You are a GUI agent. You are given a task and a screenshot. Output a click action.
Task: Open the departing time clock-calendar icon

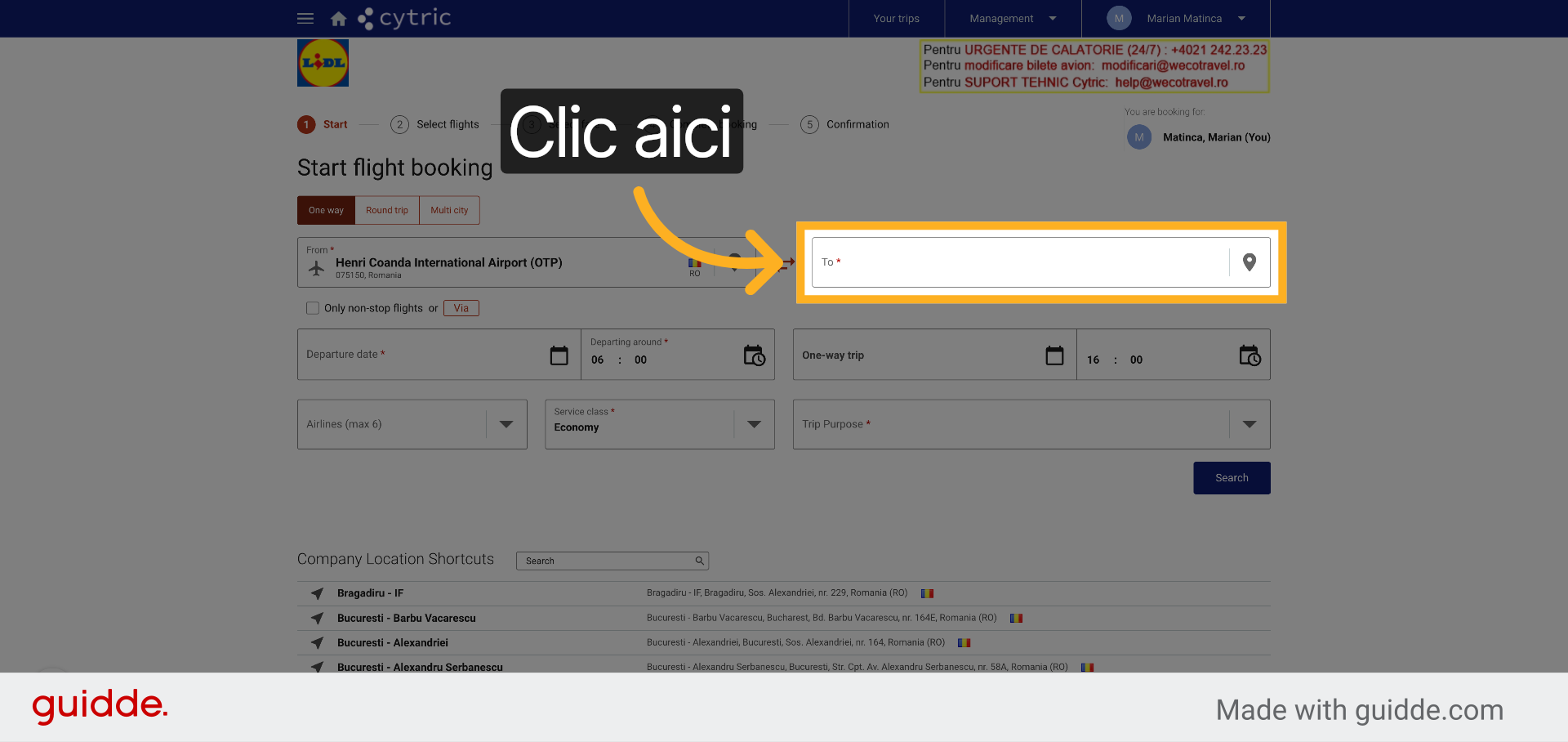[x=755, y=355]
